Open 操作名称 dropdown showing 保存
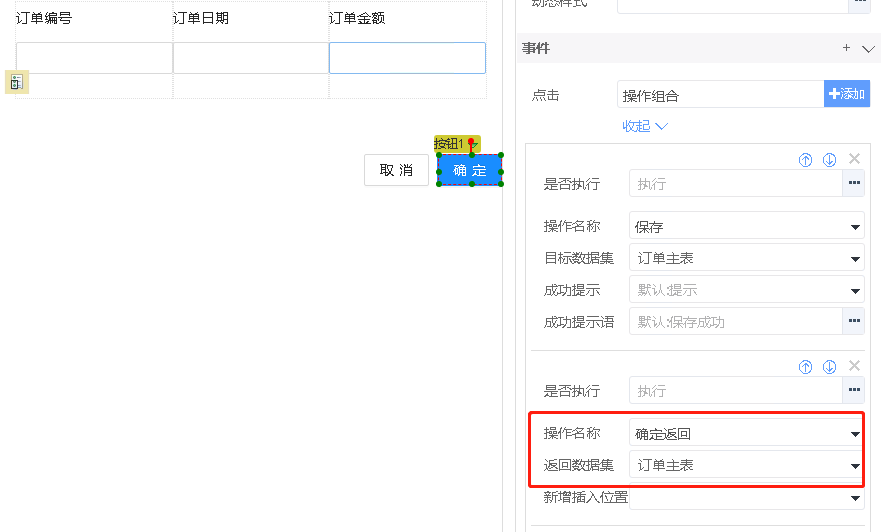The height and width of the screenshot is (532, 881). (747, 226)
